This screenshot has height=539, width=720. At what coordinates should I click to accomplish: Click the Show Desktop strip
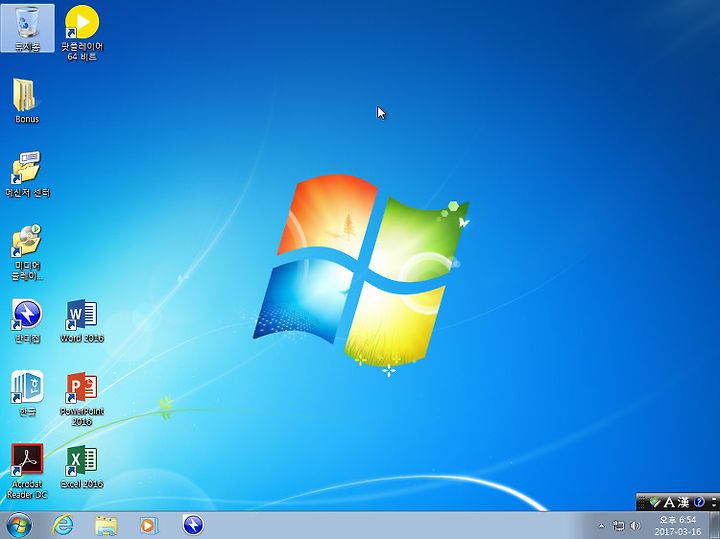[x=715, y=525]
